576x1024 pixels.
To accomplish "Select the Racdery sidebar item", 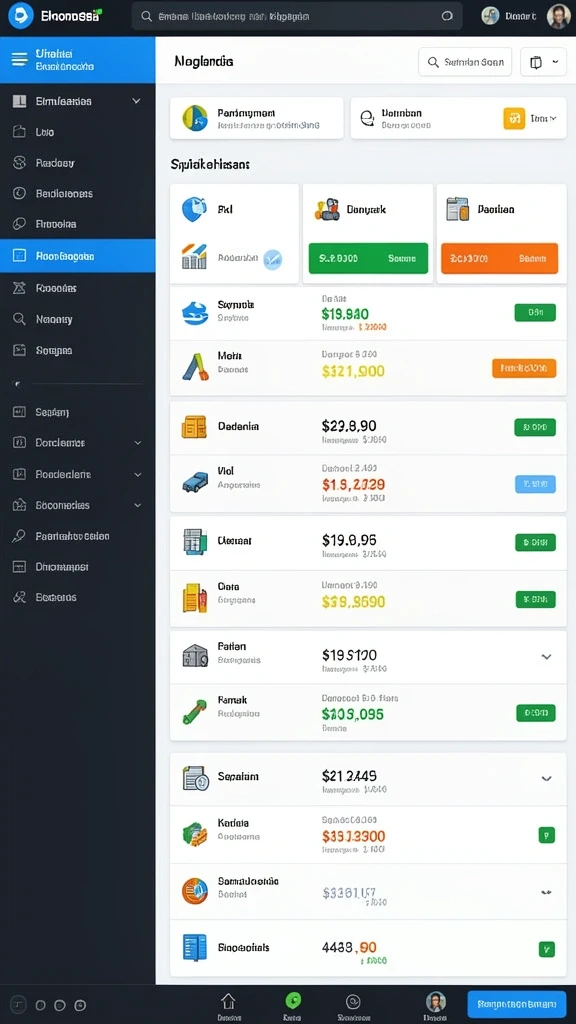I will (x=78, y=163).
